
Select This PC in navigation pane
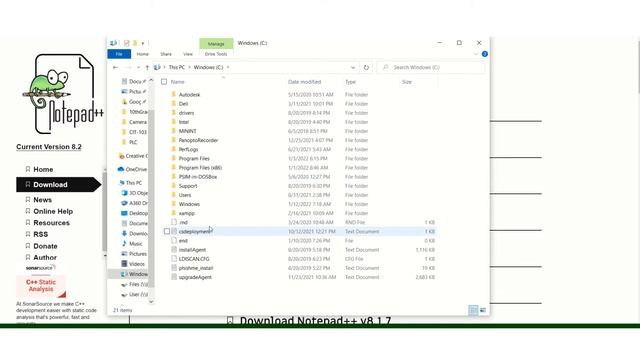pyautogui.click(x=130, y=183)
